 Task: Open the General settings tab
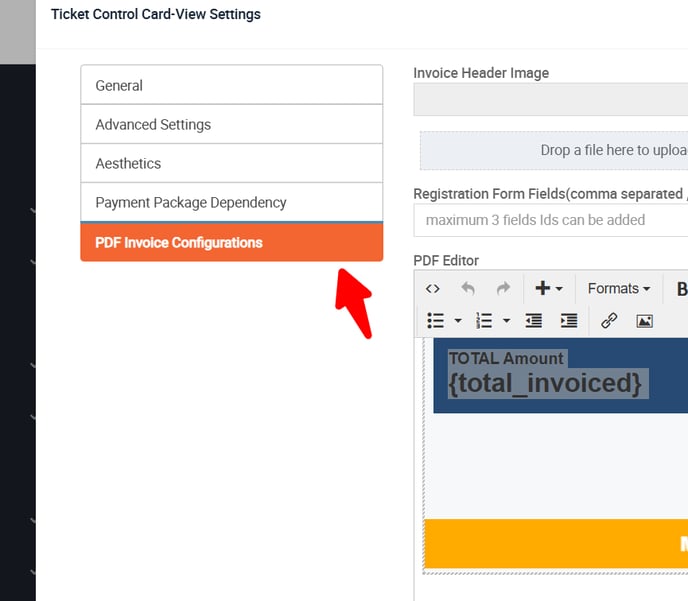tap(232, 85)
